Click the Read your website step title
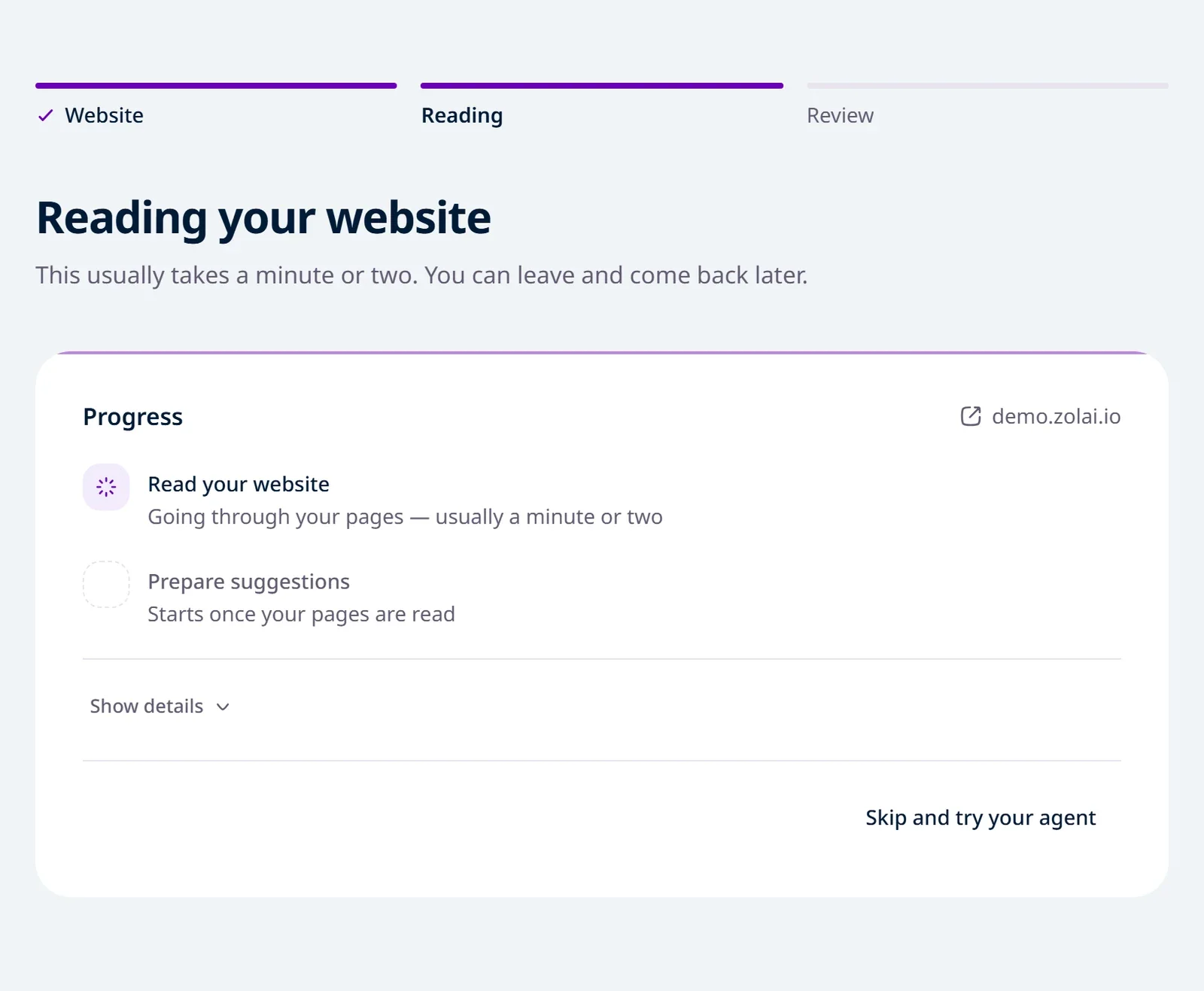This screenshot has width=1204, height=991. [x=239, y=485]
